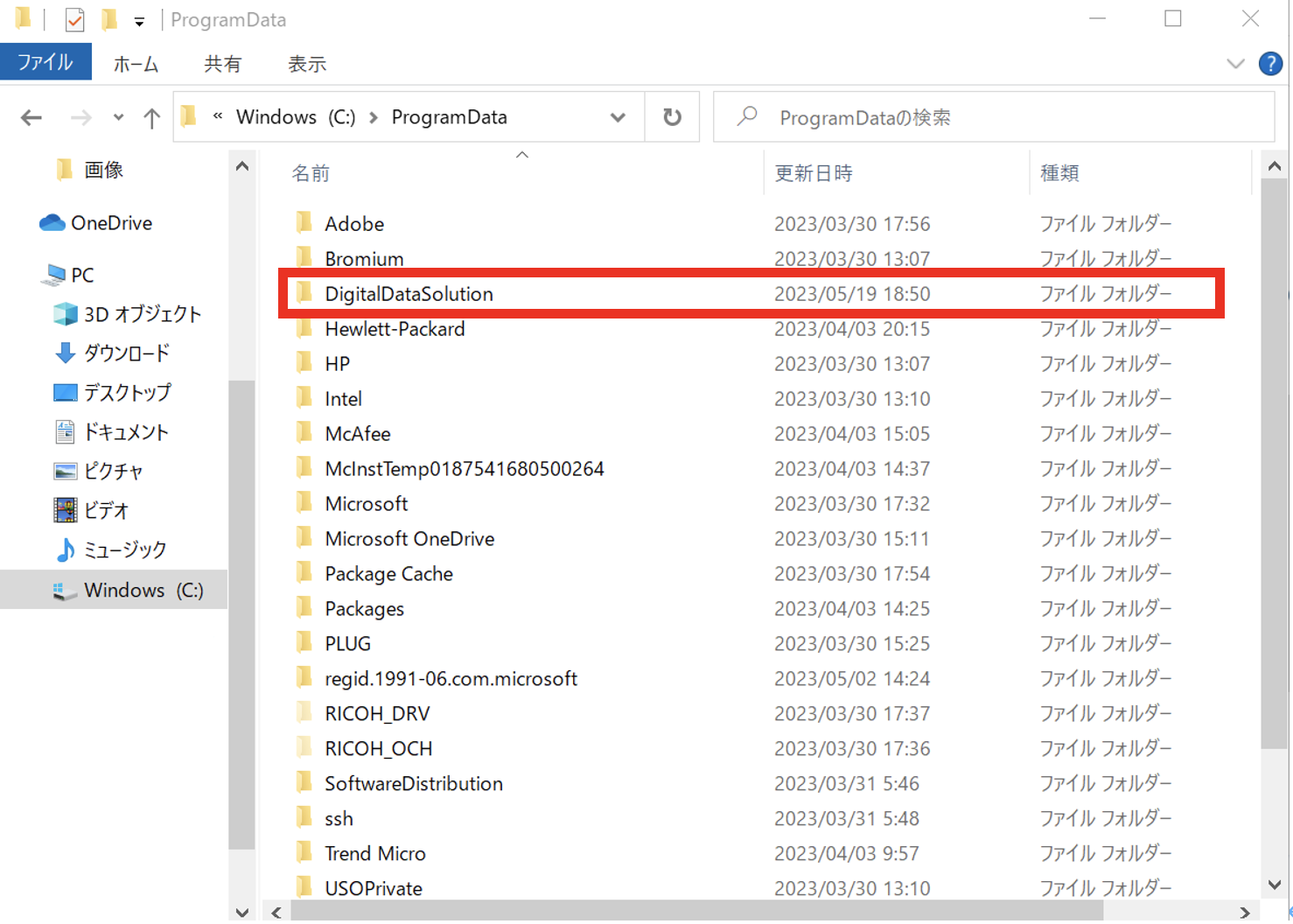Click ProgramData in the address path
The height and width of the screenshot is (924, 1293).
(x=450, y=117)
